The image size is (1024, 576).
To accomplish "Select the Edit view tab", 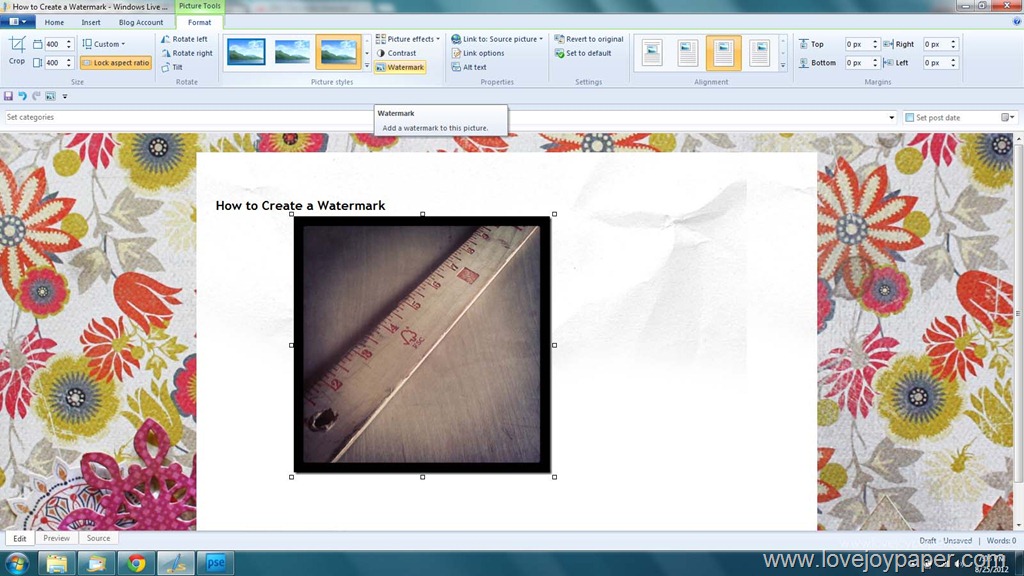I will 20,538.
